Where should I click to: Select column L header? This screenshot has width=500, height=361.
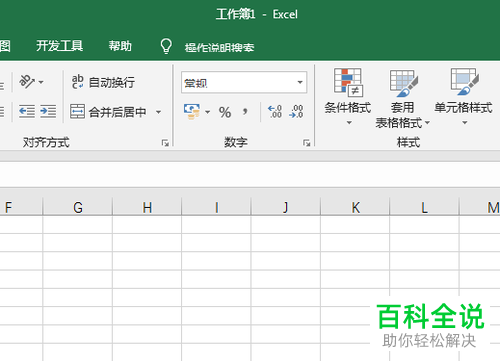click(x=424, y=207)
